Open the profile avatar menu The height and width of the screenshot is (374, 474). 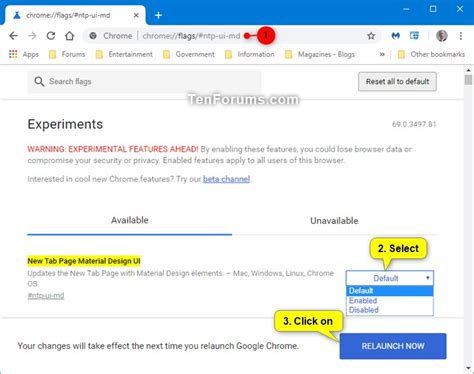[442, 36]
